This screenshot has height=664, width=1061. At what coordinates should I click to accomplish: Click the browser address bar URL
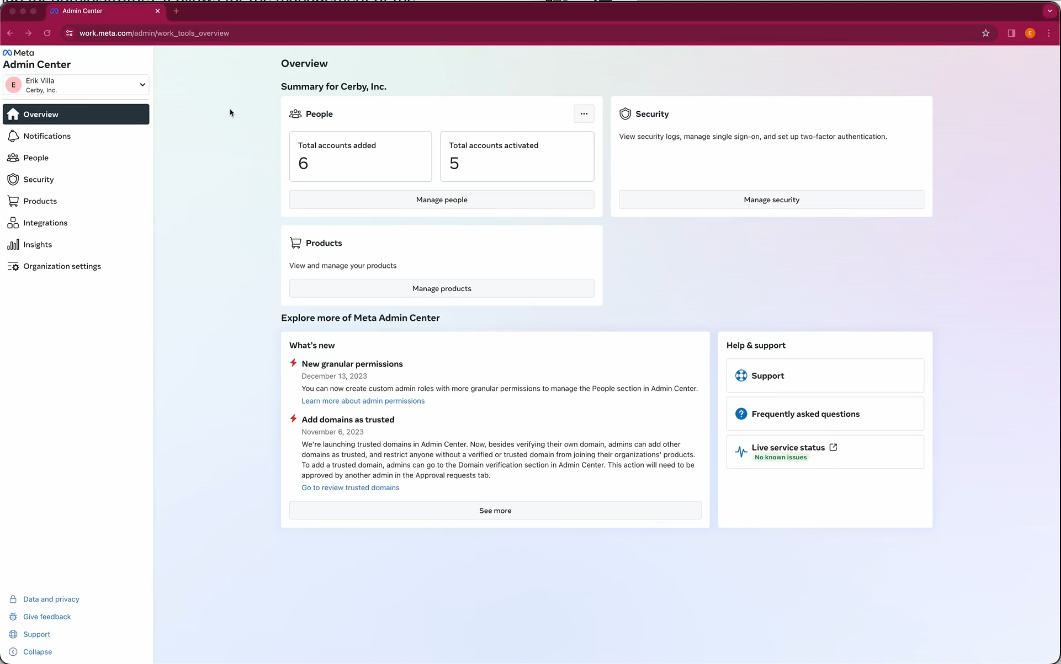pos(154,33)
